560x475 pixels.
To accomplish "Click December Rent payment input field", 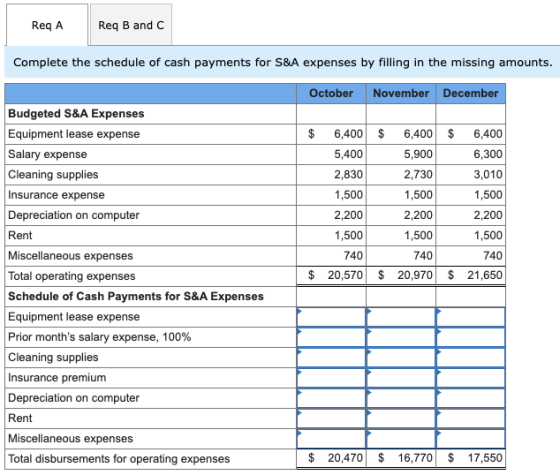I will point(470,418).
